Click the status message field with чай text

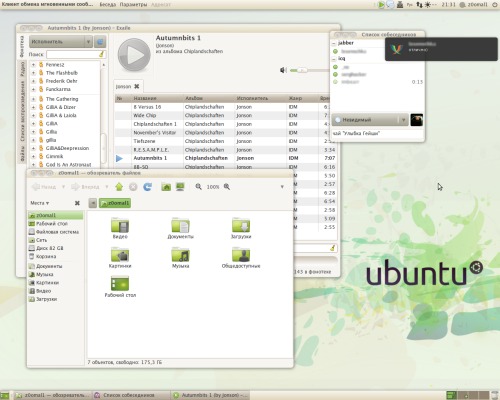pos(377,133)
